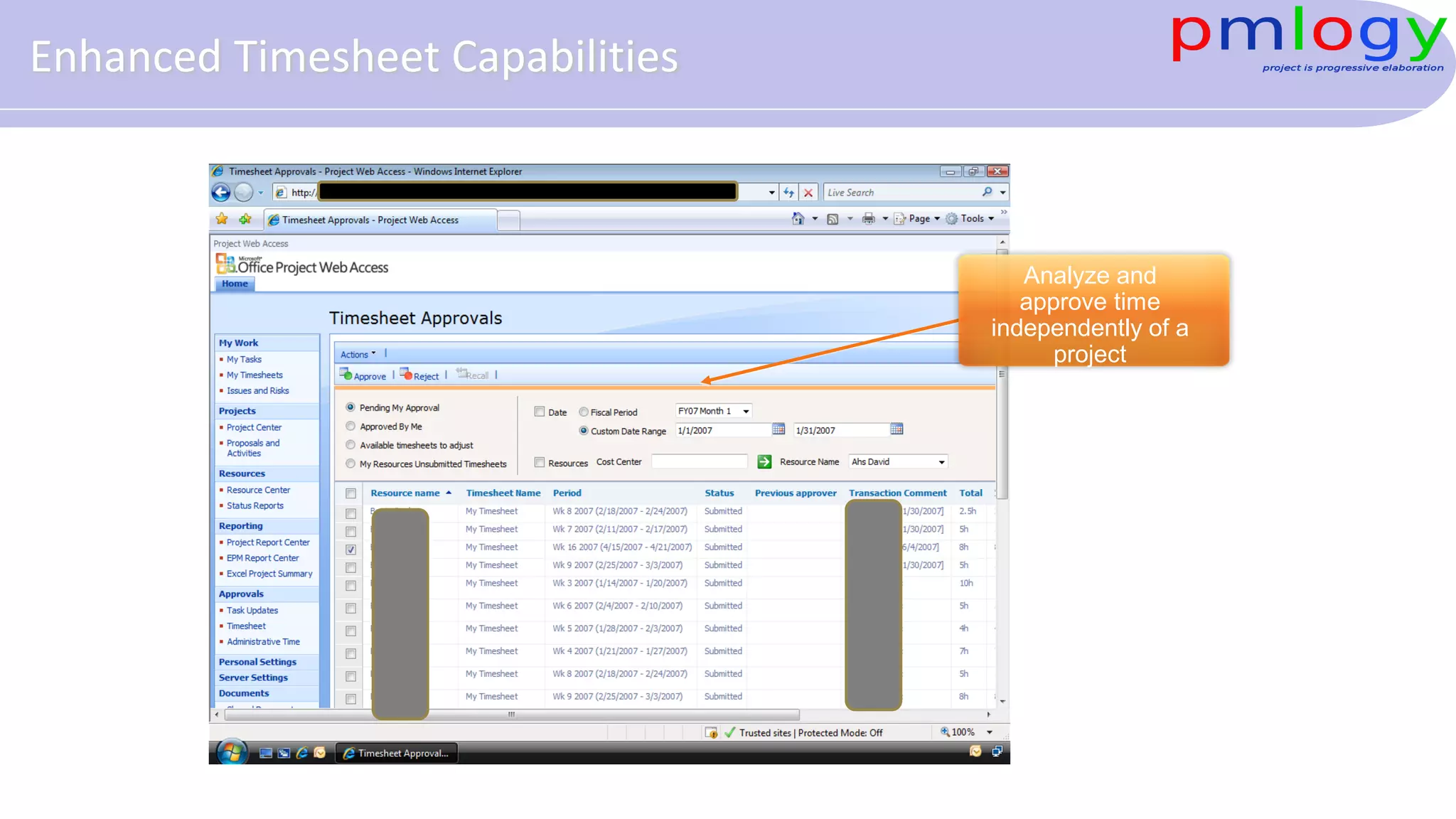Click the Refresh page icon

point(788,193)
